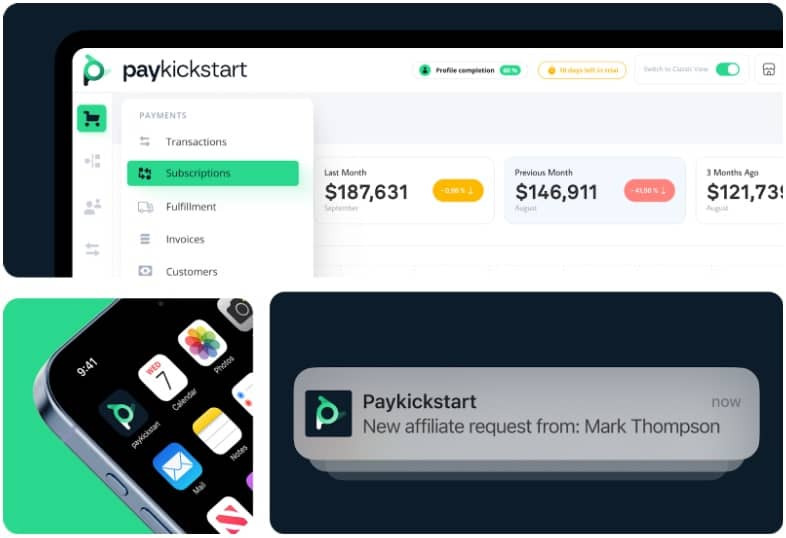Screen dimensions: 786x538
Task: Tap the Notes app icon on phone
Action: 217,431
